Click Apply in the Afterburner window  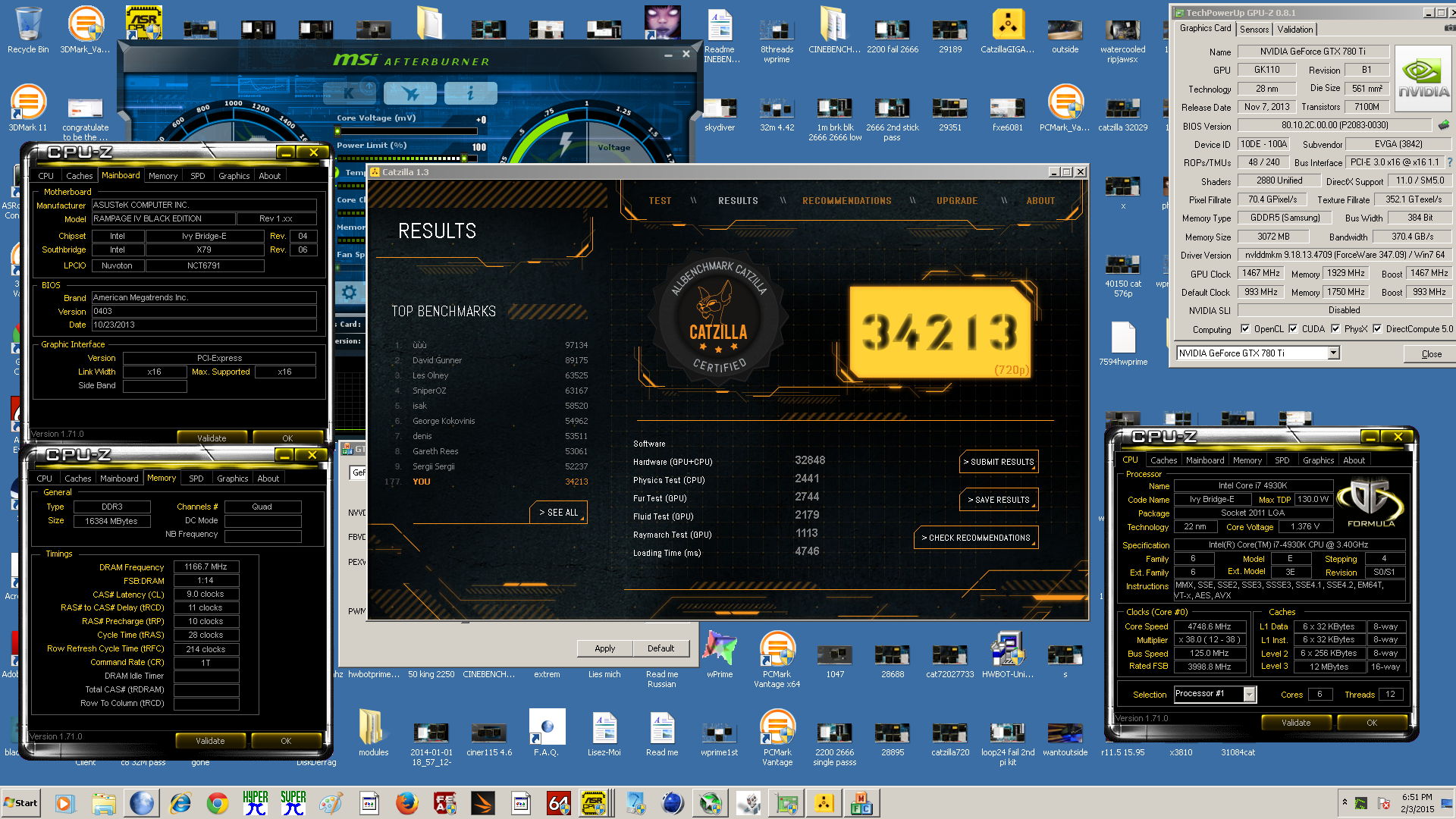(x=604, y=648)
